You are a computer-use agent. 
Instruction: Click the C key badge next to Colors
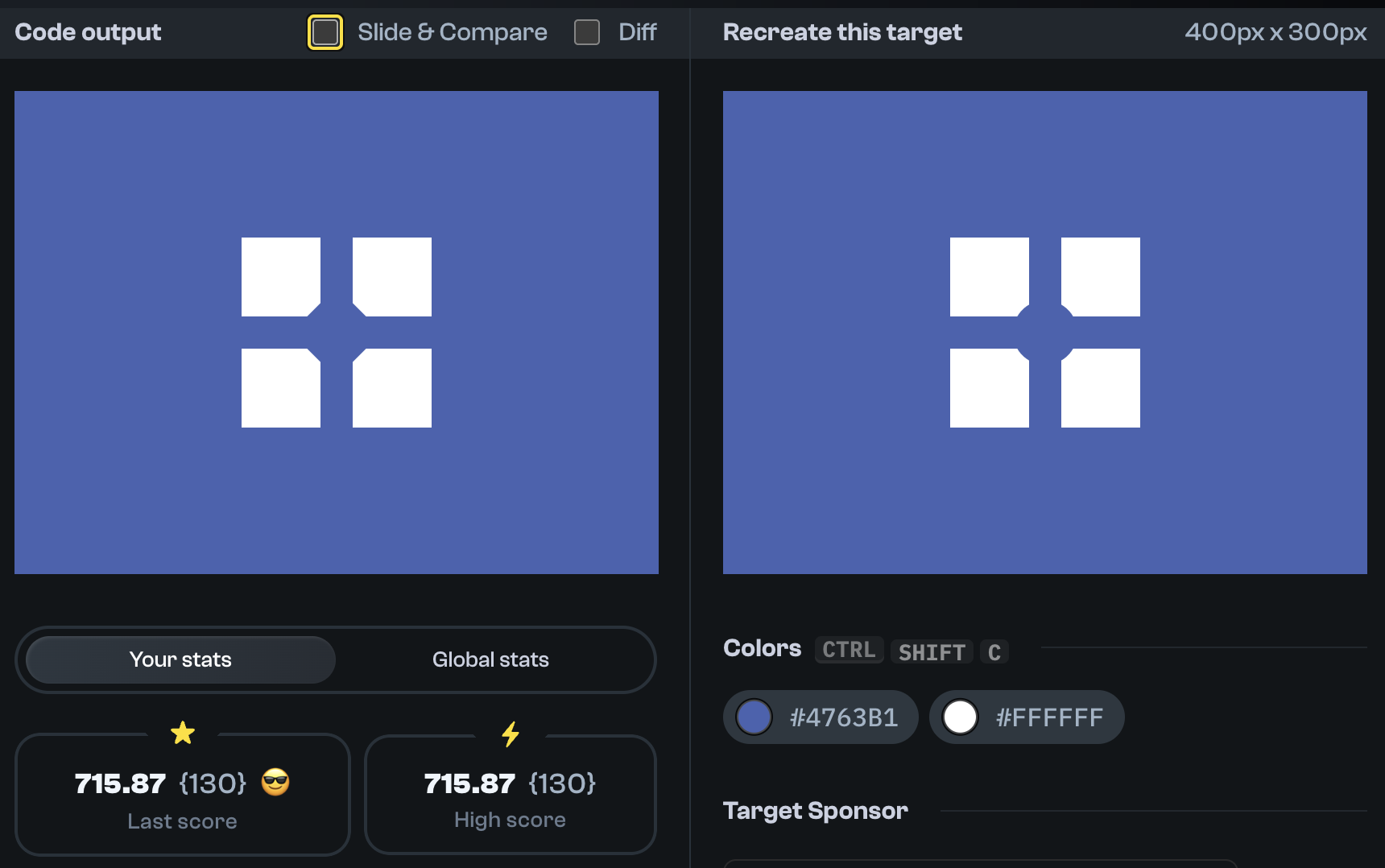coord(994,652)
